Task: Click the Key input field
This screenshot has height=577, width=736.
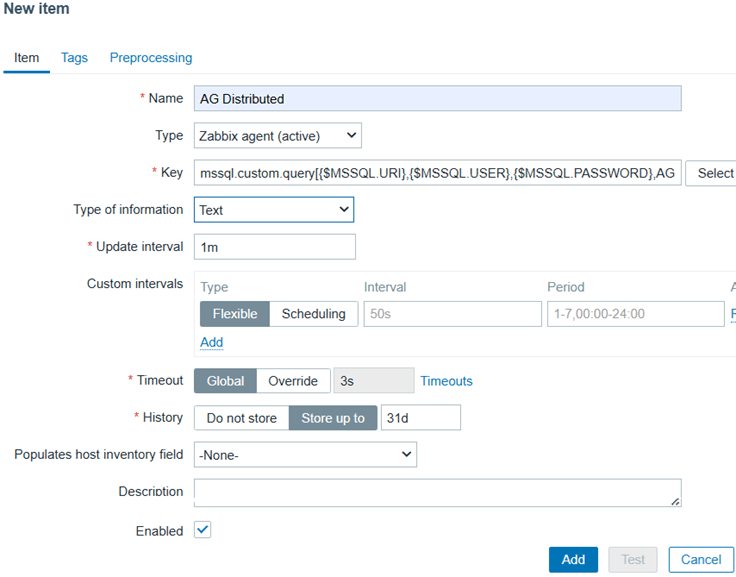Action: [x=437, y=173]
